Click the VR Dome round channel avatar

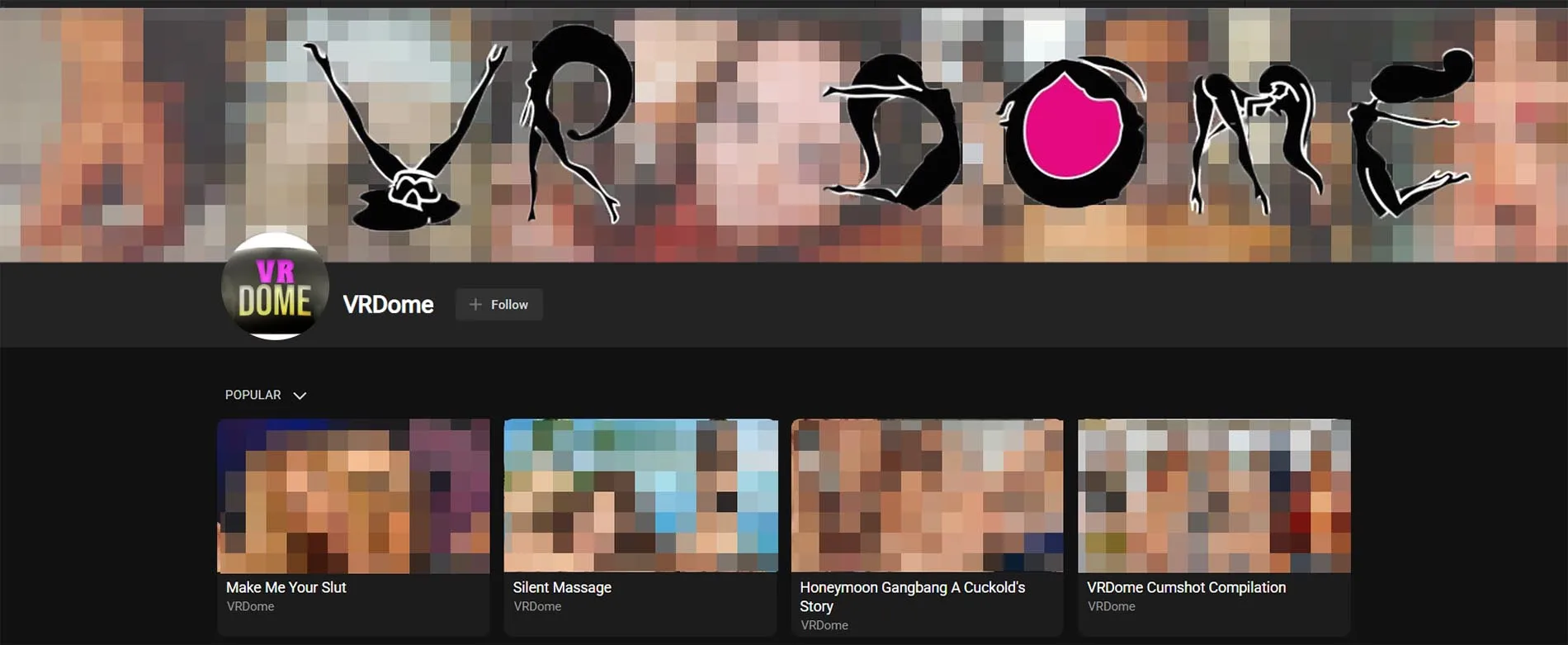[275, 287]
